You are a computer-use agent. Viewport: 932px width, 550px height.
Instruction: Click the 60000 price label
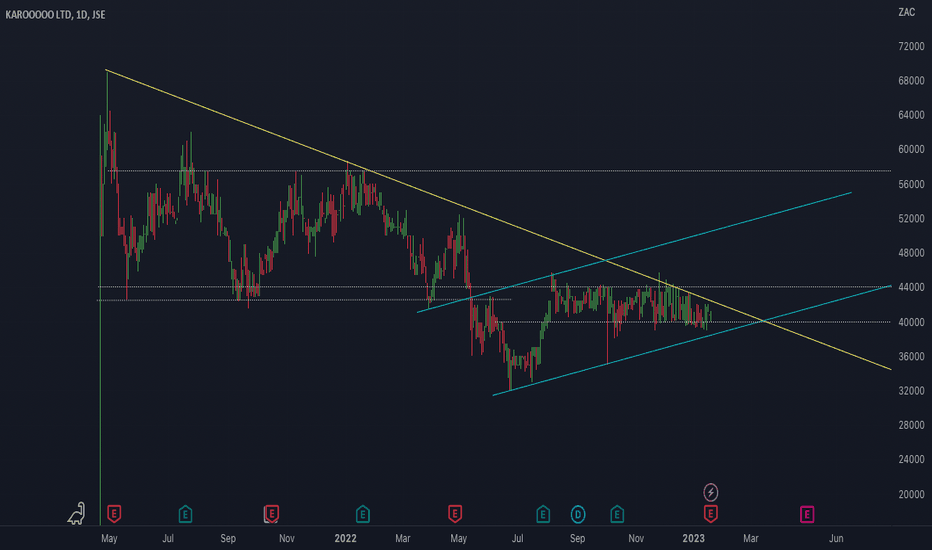click(911, 149)
